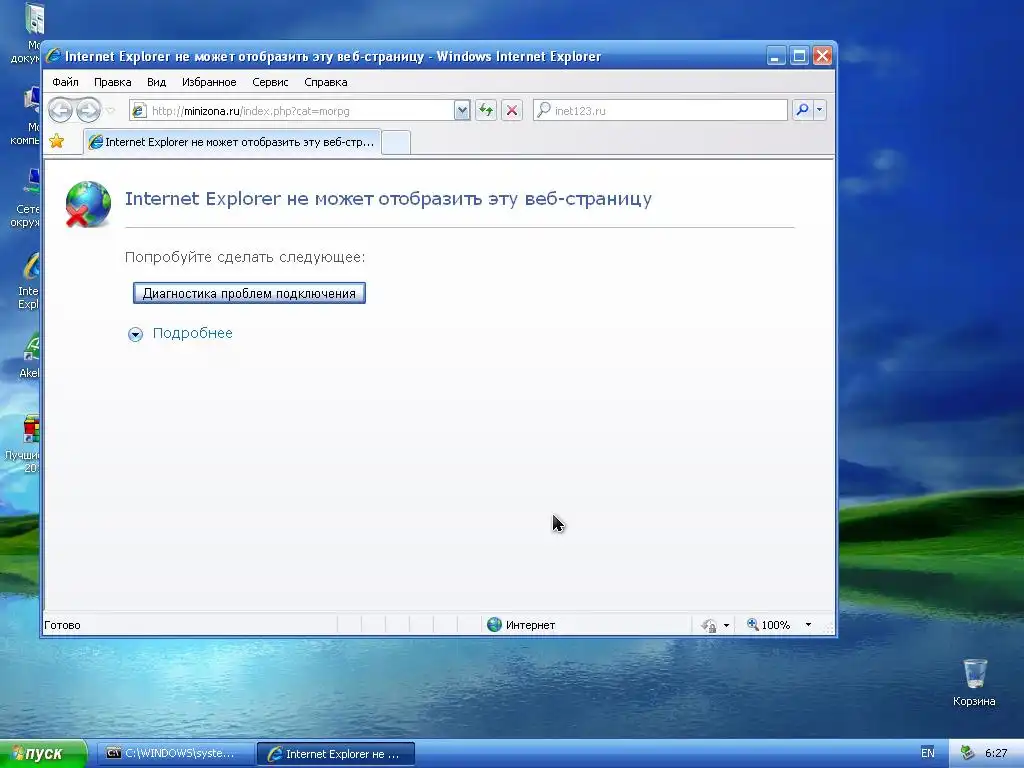Click the Интернет zone status indicator
The width and height of the screenshot is (1024, 768).
point(521,625)
